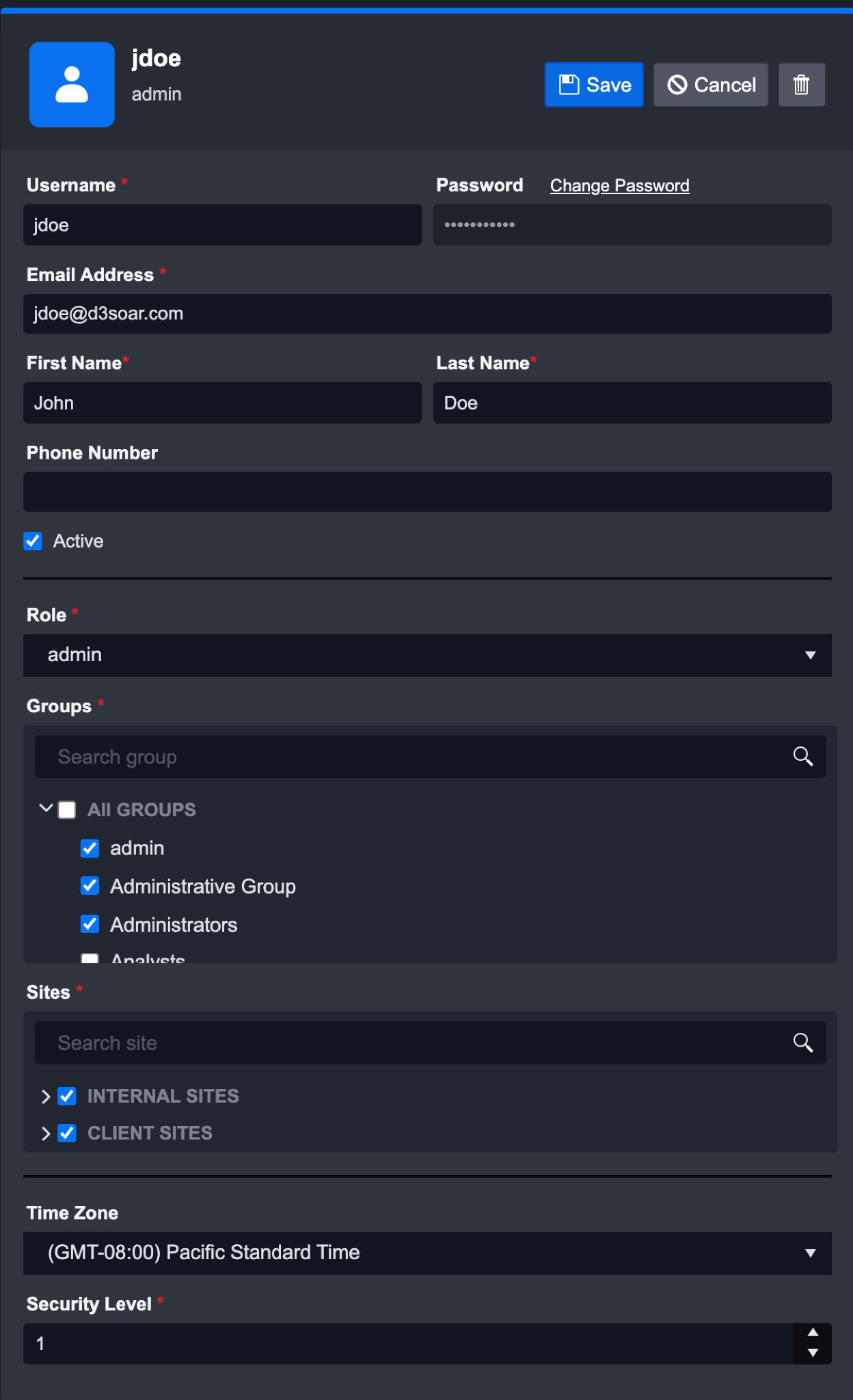
Task: Expand the Internal Sites tree node
Action: [x=46, y=1096]
